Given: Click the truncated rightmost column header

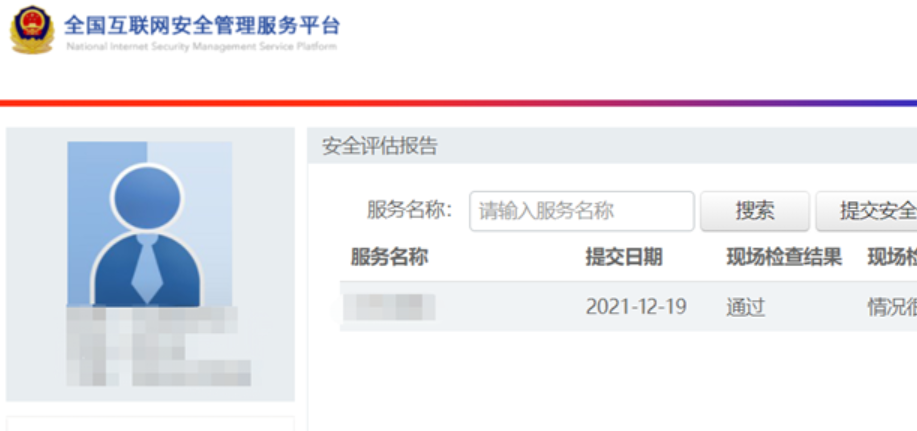Looking at the screenshot, I should pos(892,257).
